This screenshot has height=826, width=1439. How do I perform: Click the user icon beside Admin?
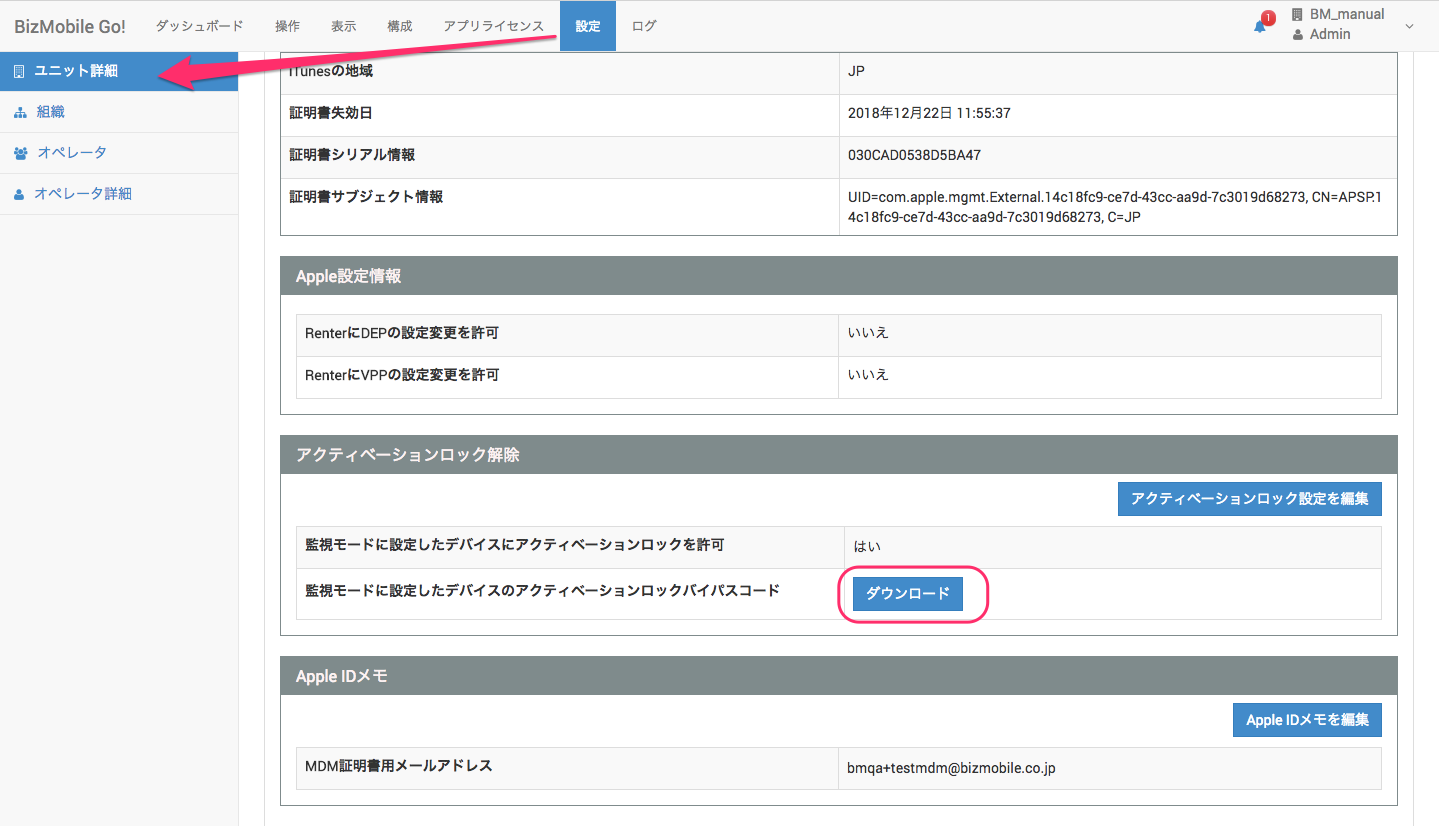[x=1297, y=35]
